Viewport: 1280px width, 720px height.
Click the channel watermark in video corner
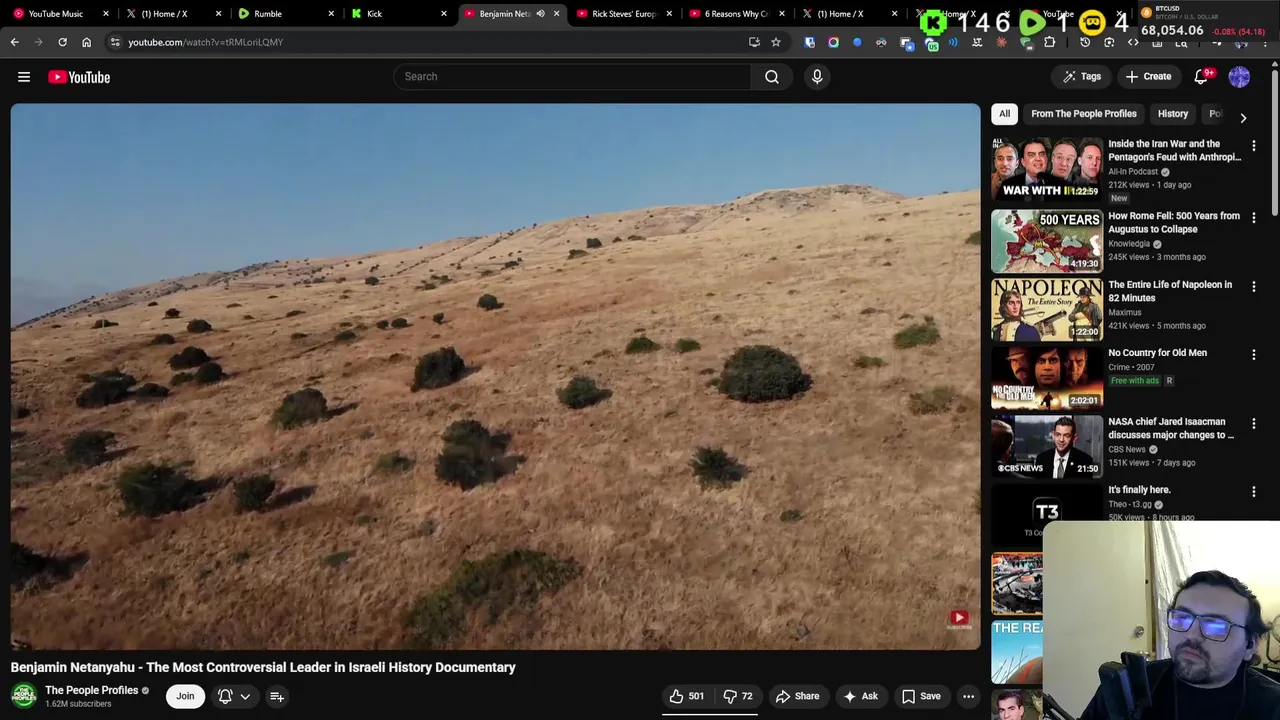click(x=959, y=620)
